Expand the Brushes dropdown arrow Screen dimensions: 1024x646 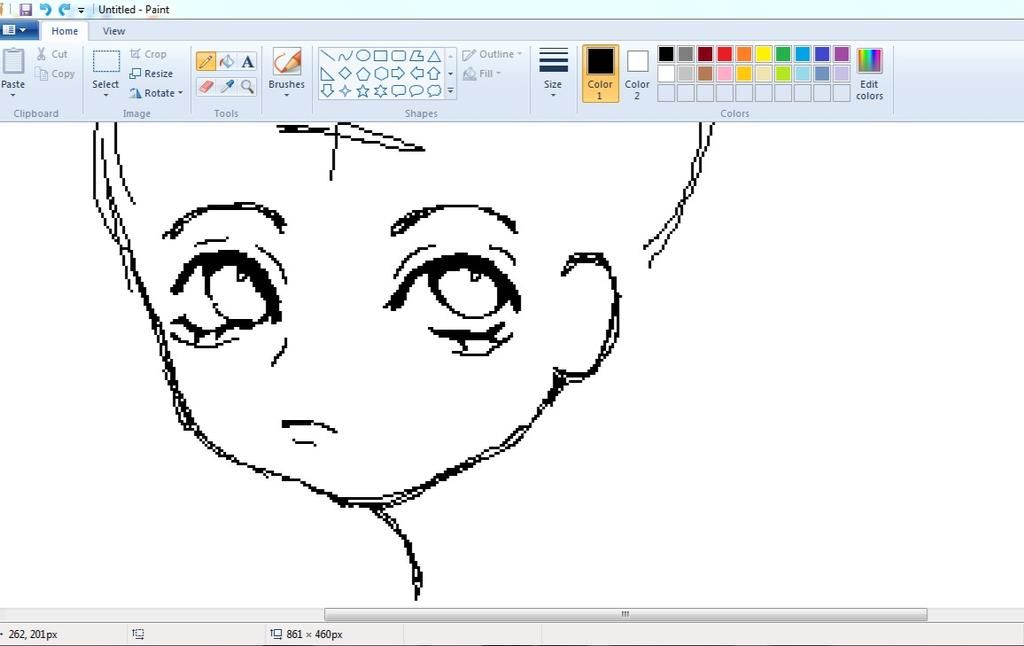[x=286, y=95]
